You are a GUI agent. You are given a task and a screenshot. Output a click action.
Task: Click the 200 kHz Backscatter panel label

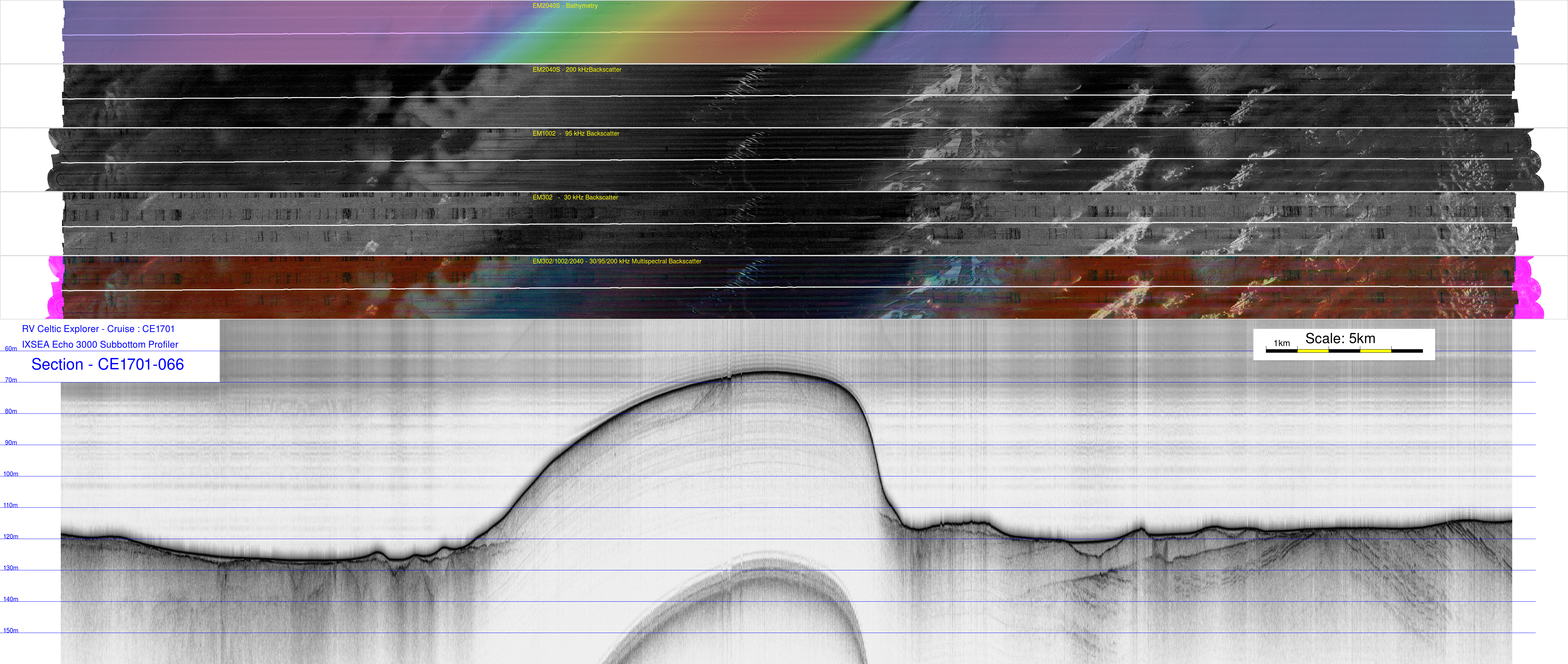click(577, 70)
